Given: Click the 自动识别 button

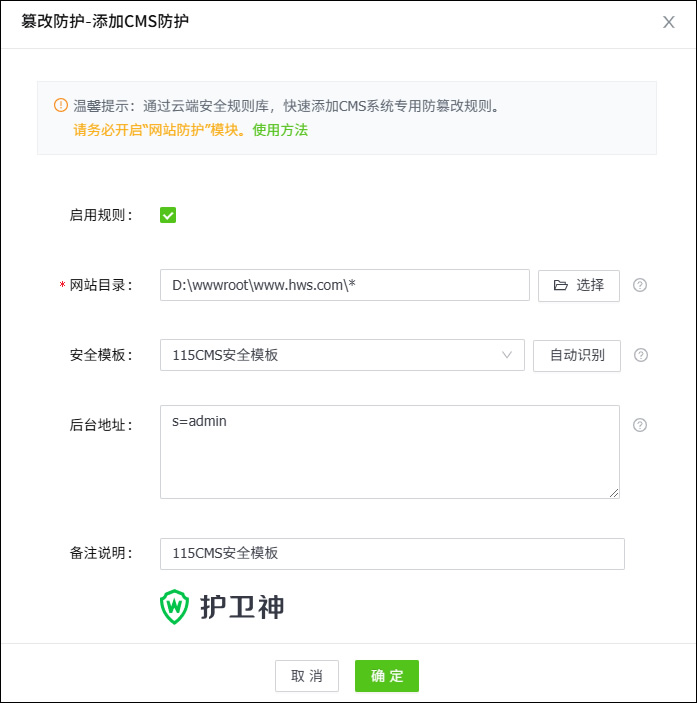Looking at the screenshot, I should [x=577, y=355].
